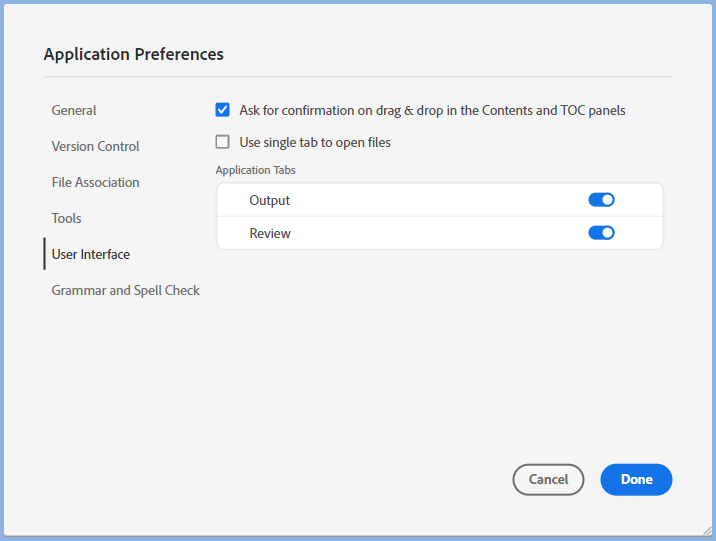Select the File Association tab
The height and width of the screenshot is (541, 716).
[x=96, y=182]
